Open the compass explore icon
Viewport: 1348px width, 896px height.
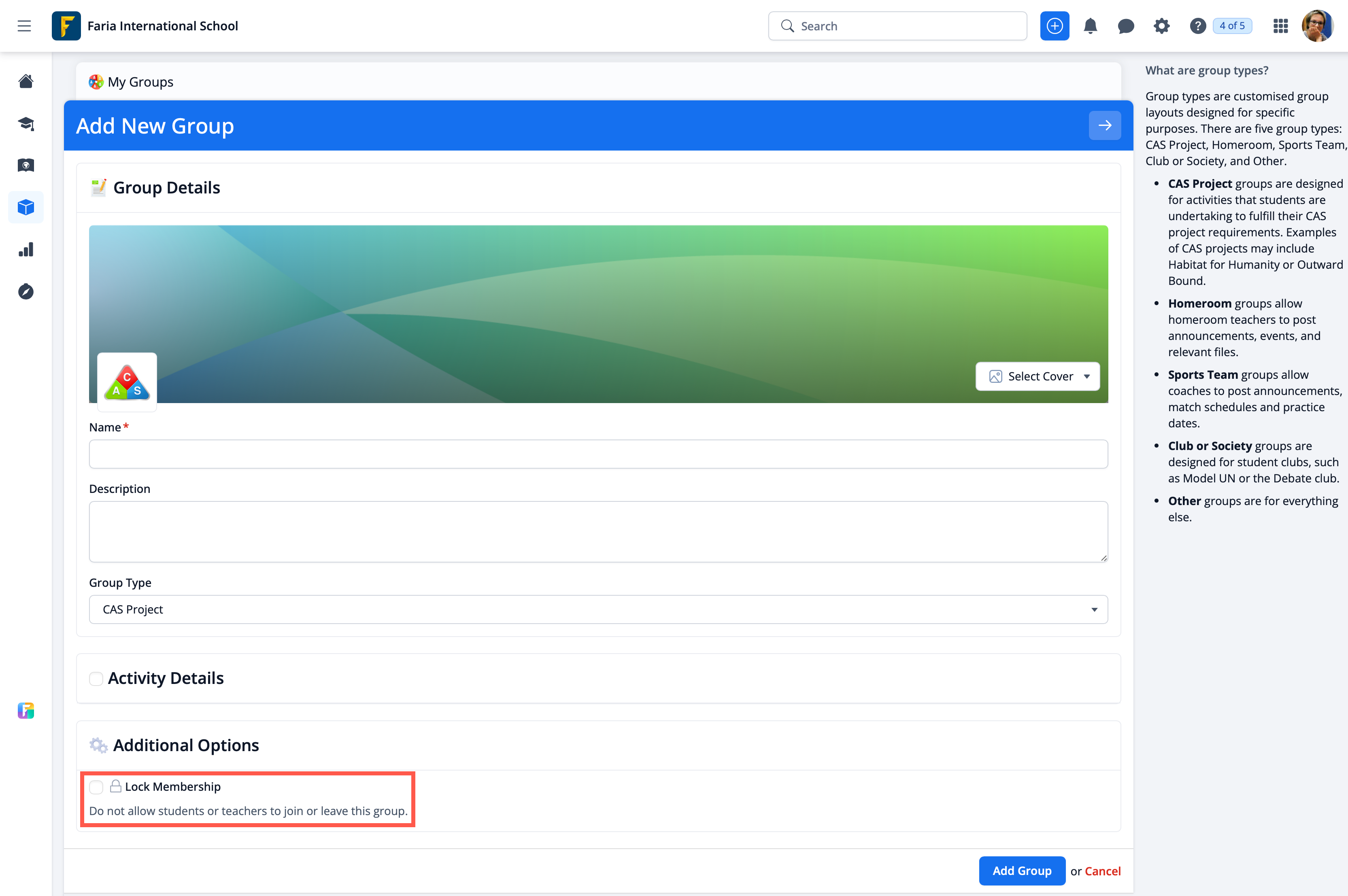26,292
